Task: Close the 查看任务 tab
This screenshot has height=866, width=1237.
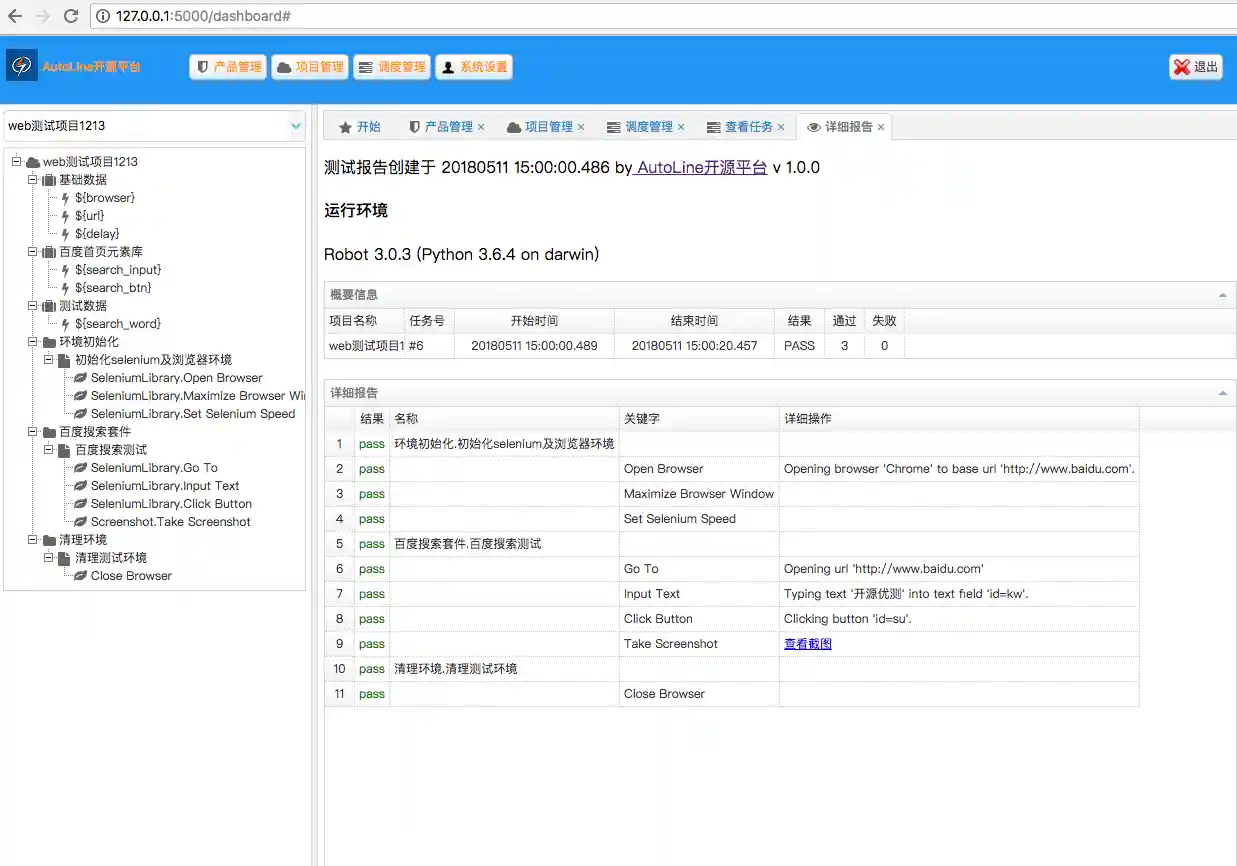Action: [x=781, y=127]
